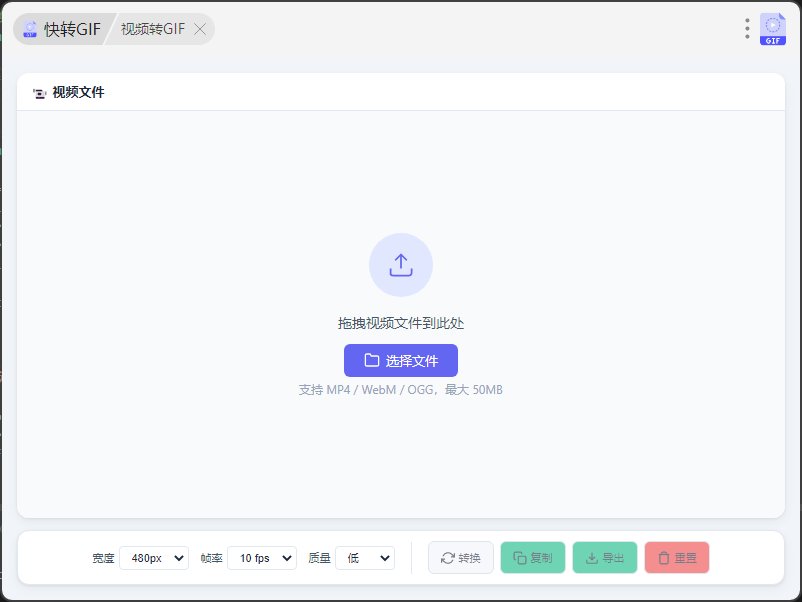This screenshot has width=802, height=602.
Task: Select the 快转GIF title tab text
Action: pyautogui.click(x=72, y=29)
